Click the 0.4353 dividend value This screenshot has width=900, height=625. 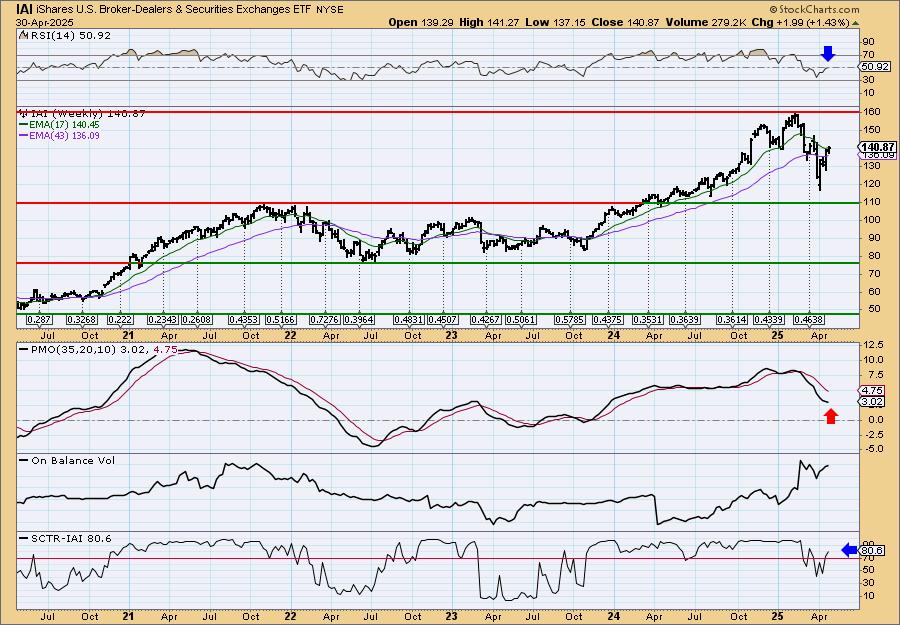point(243,319)
